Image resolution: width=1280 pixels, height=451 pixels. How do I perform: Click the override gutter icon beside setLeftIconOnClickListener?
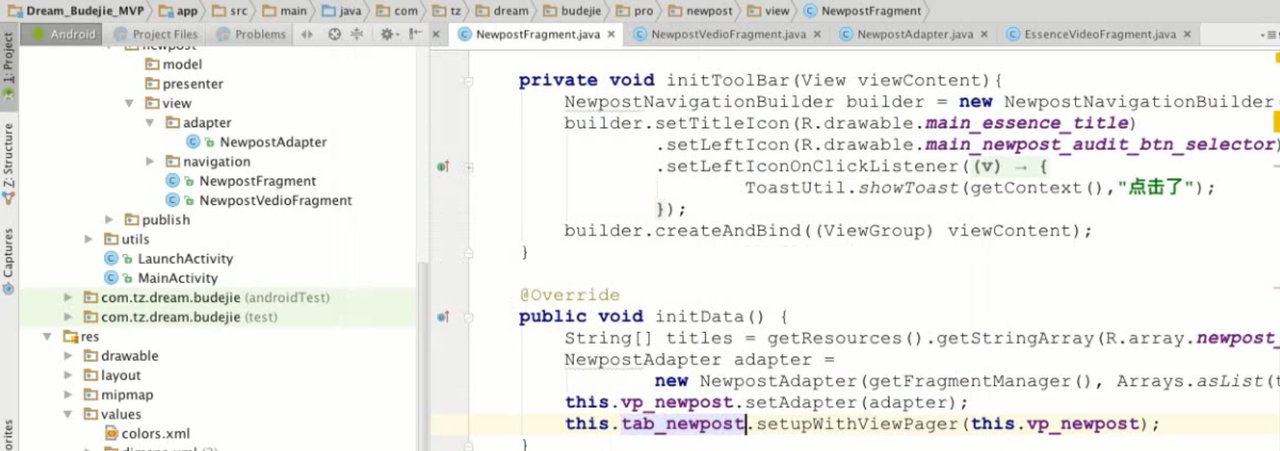443,167
